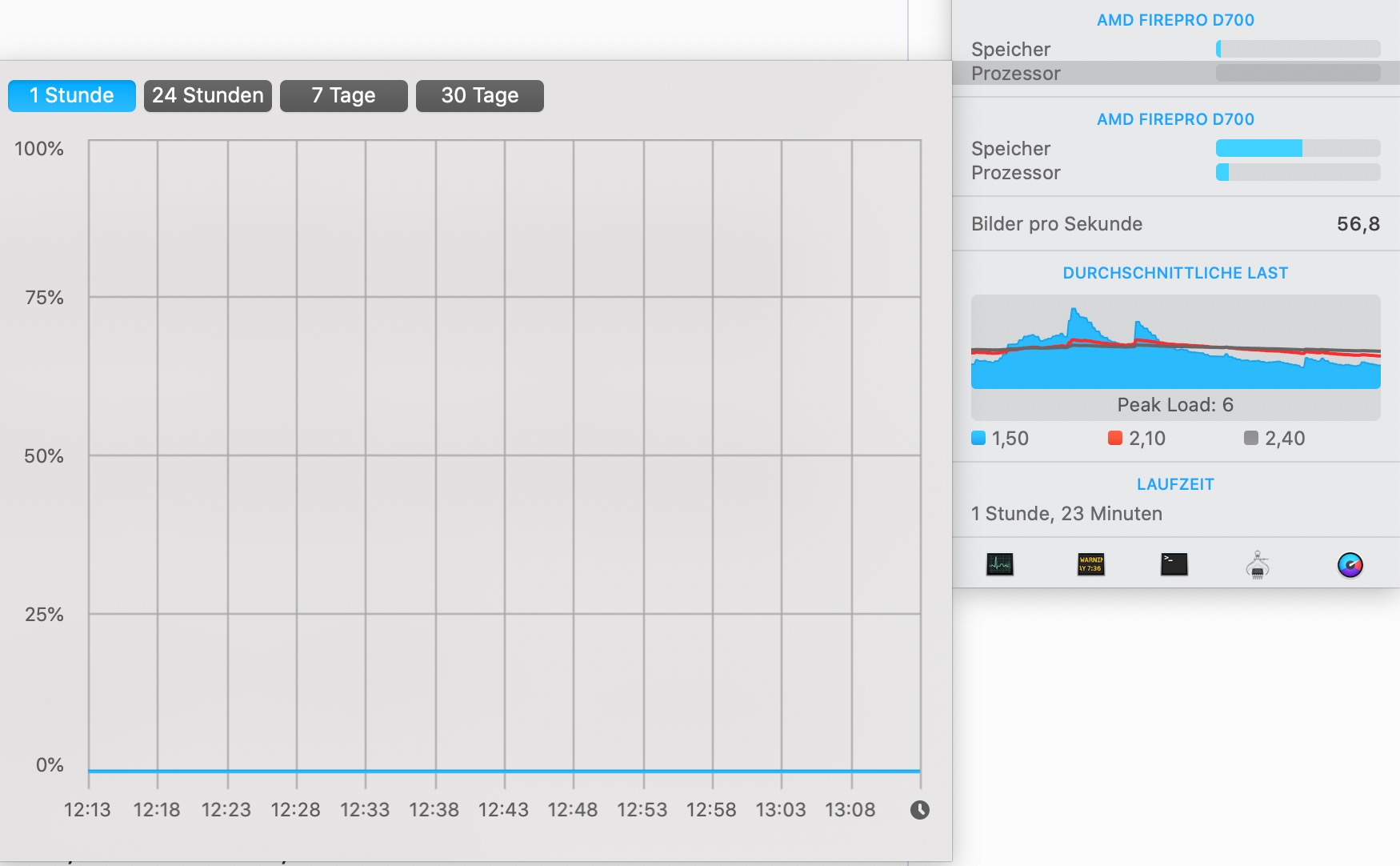Image resolution: width=1400 pixels, height=866 pixels.
Task: Click the 100% axis label
Action: [39, 149]
